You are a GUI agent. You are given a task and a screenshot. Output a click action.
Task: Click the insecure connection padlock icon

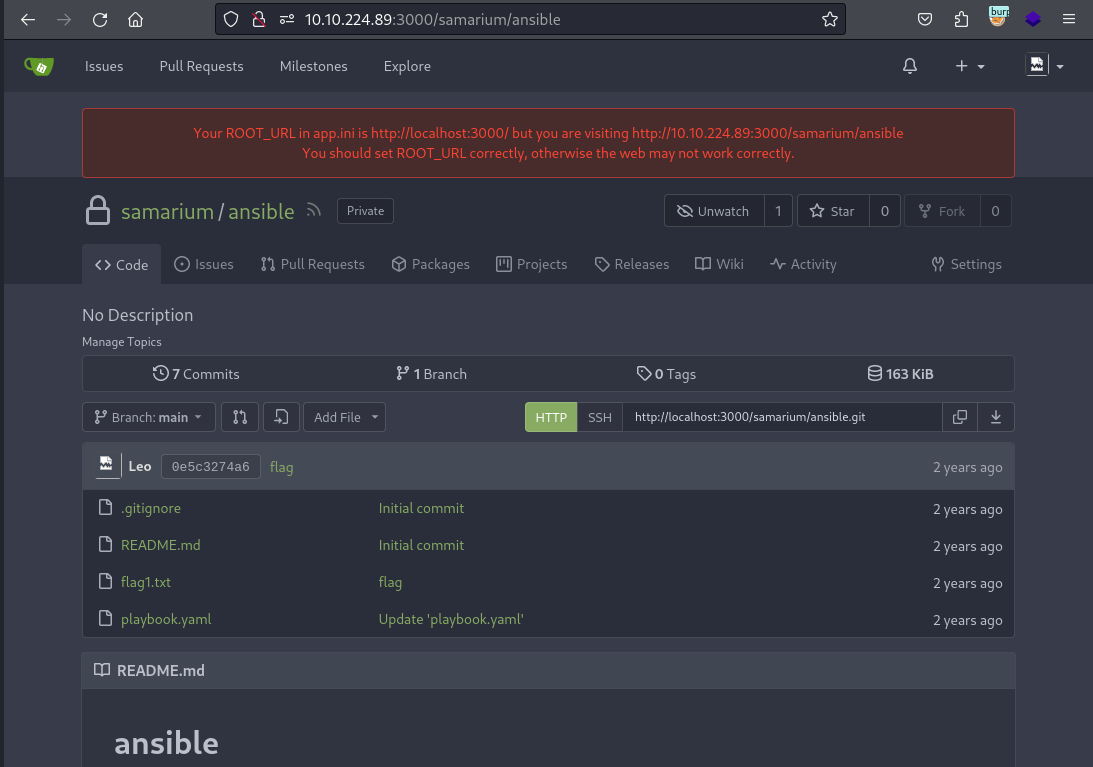tap(259, 20)
